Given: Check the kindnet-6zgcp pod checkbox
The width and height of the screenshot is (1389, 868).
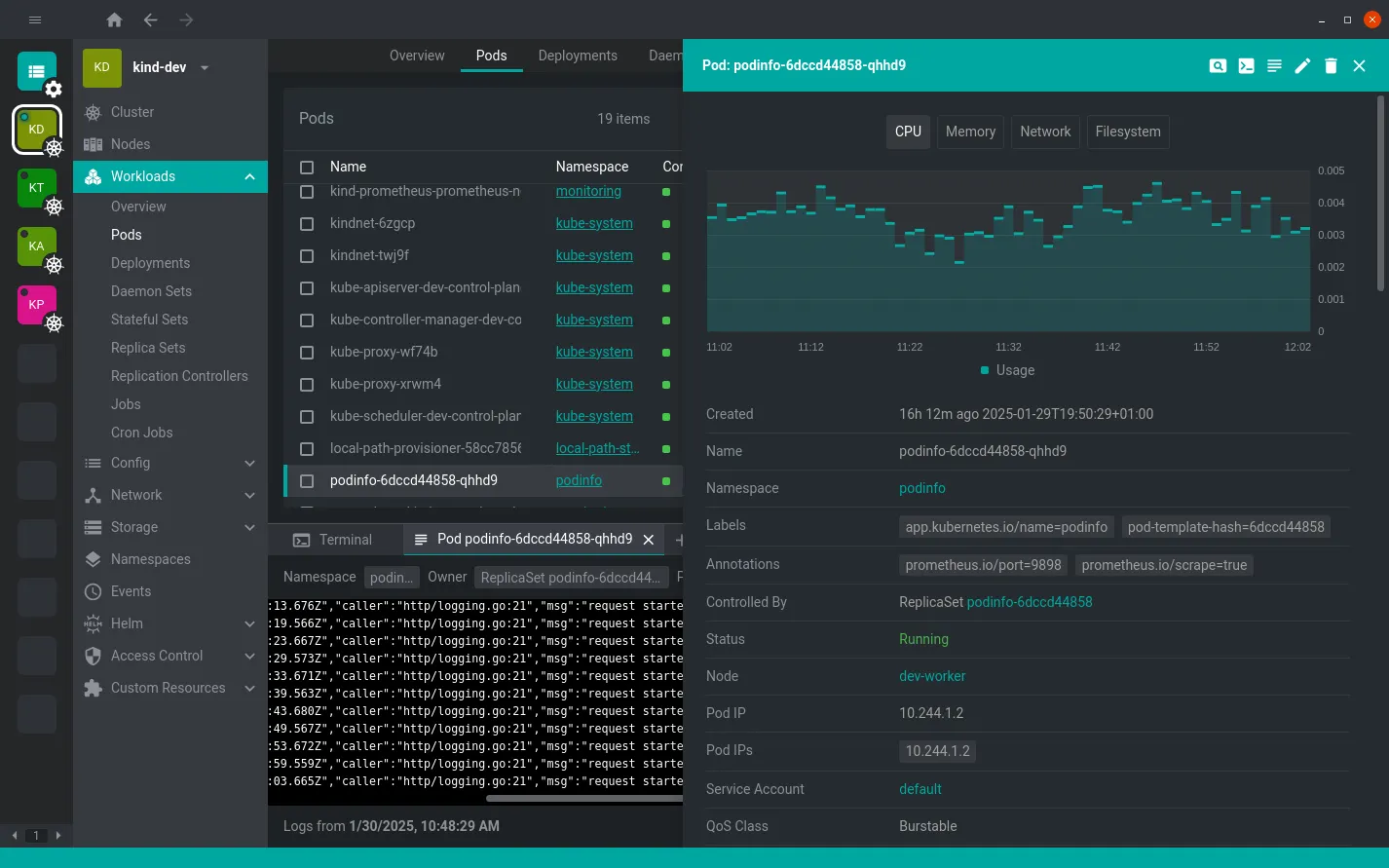Looking at the screenshot, I should tap(307, 224).
